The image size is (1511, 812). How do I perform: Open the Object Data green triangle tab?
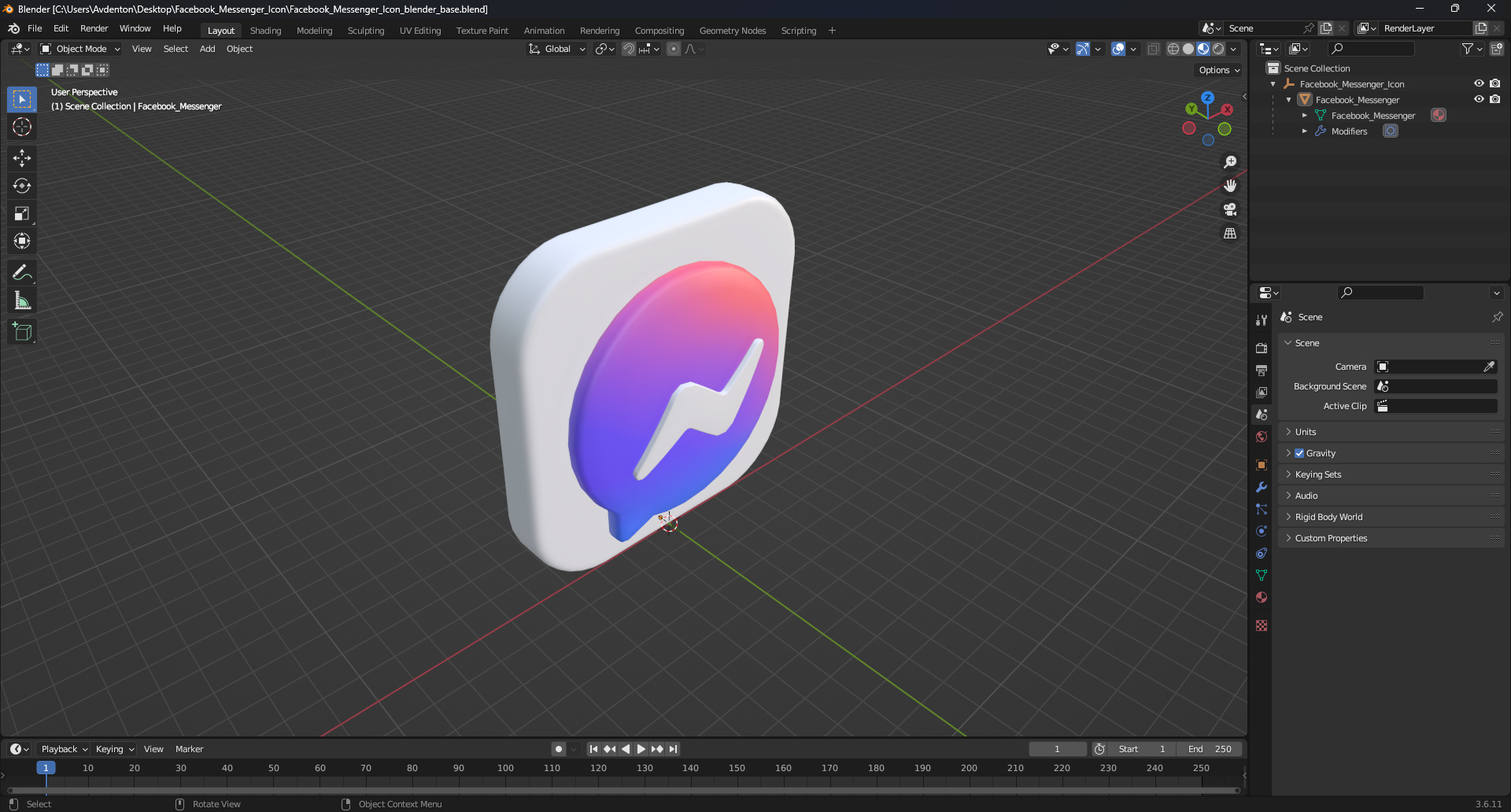(x=1262, y=575)
